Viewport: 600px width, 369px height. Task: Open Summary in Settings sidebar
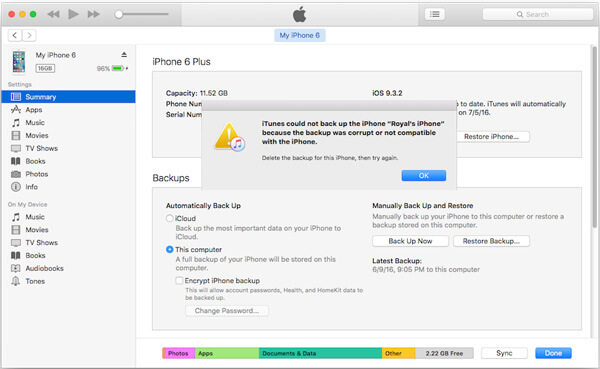(68, 97)
